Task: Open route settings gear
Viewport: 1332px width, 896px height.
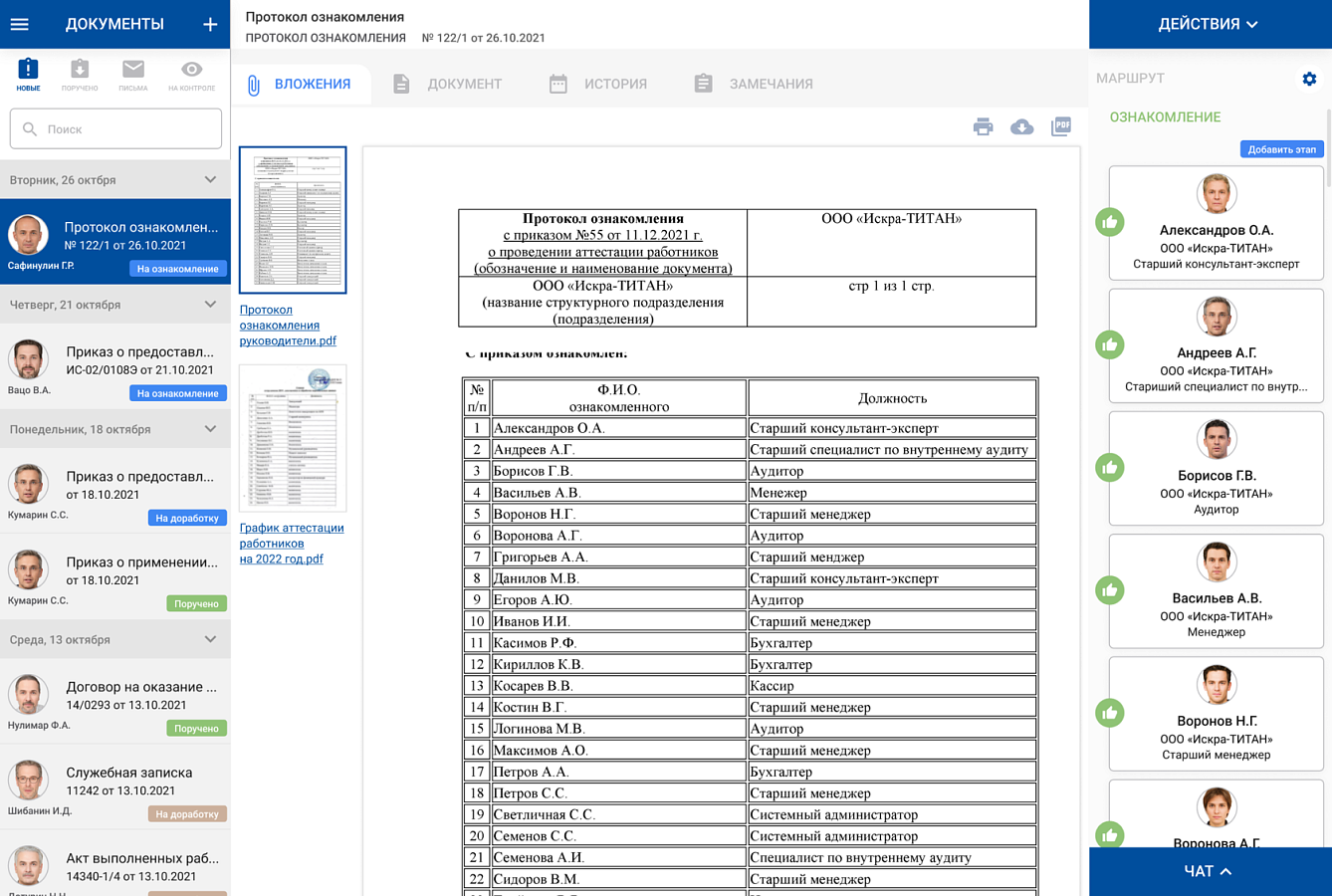Action: tap(1309, 79)
